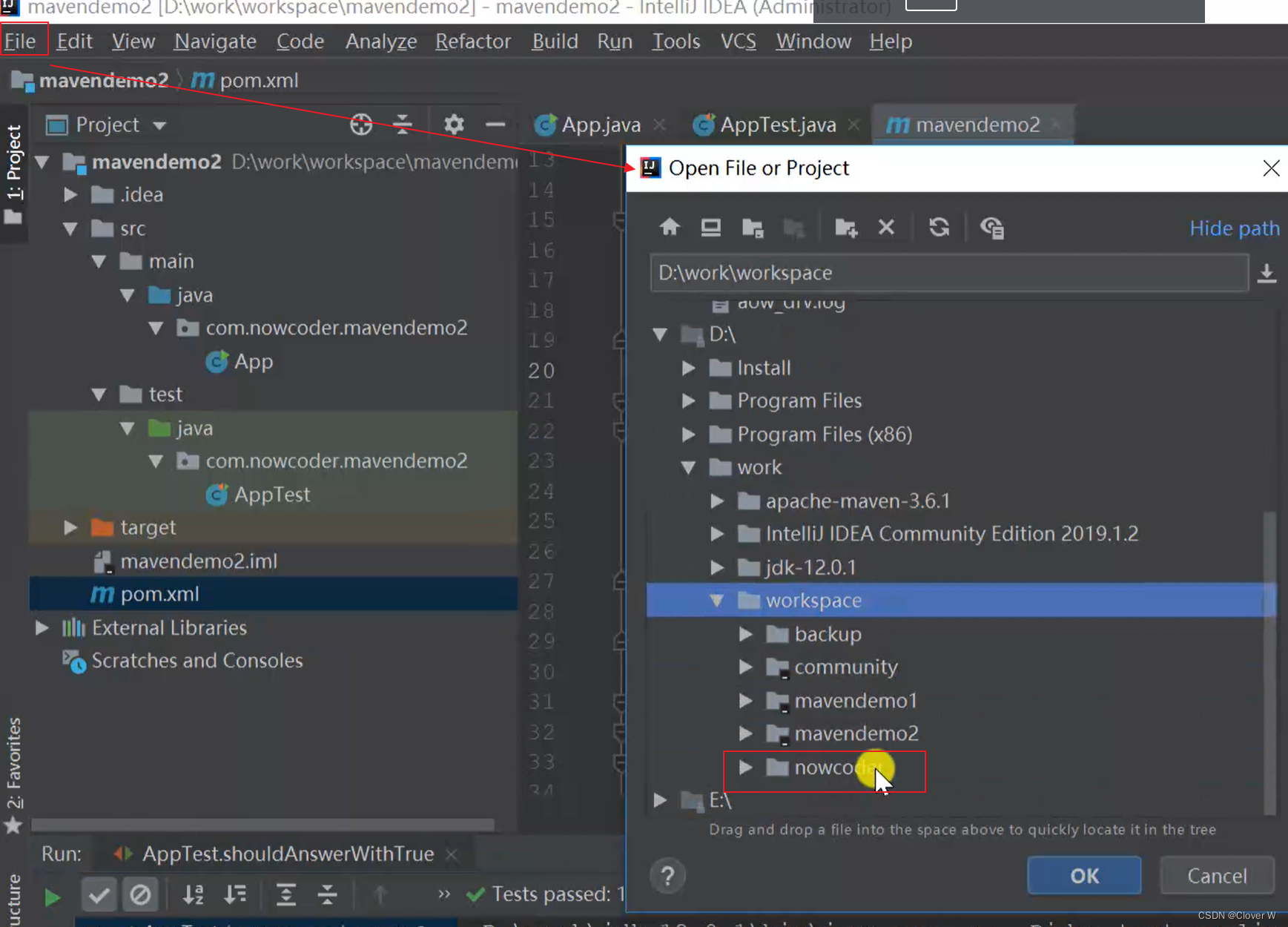Viewport: 1288px width, 927px height.
Task: Close the App.java editor tab
Action: [660, 125]
